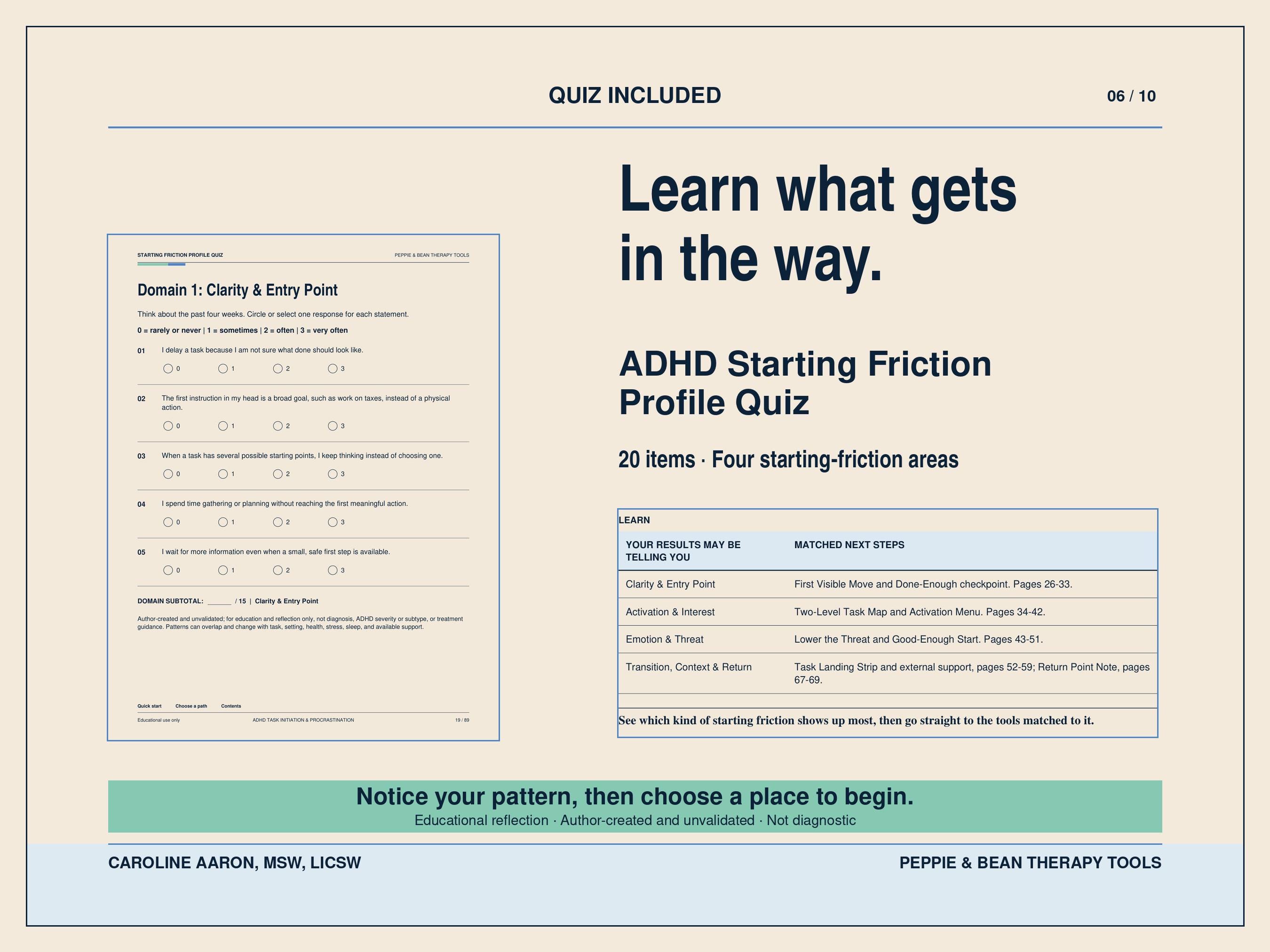Screen dimensions: 1270x952
Task: Click the 'QUIZ INCLUDED' title
Action: tap(635, 95)
